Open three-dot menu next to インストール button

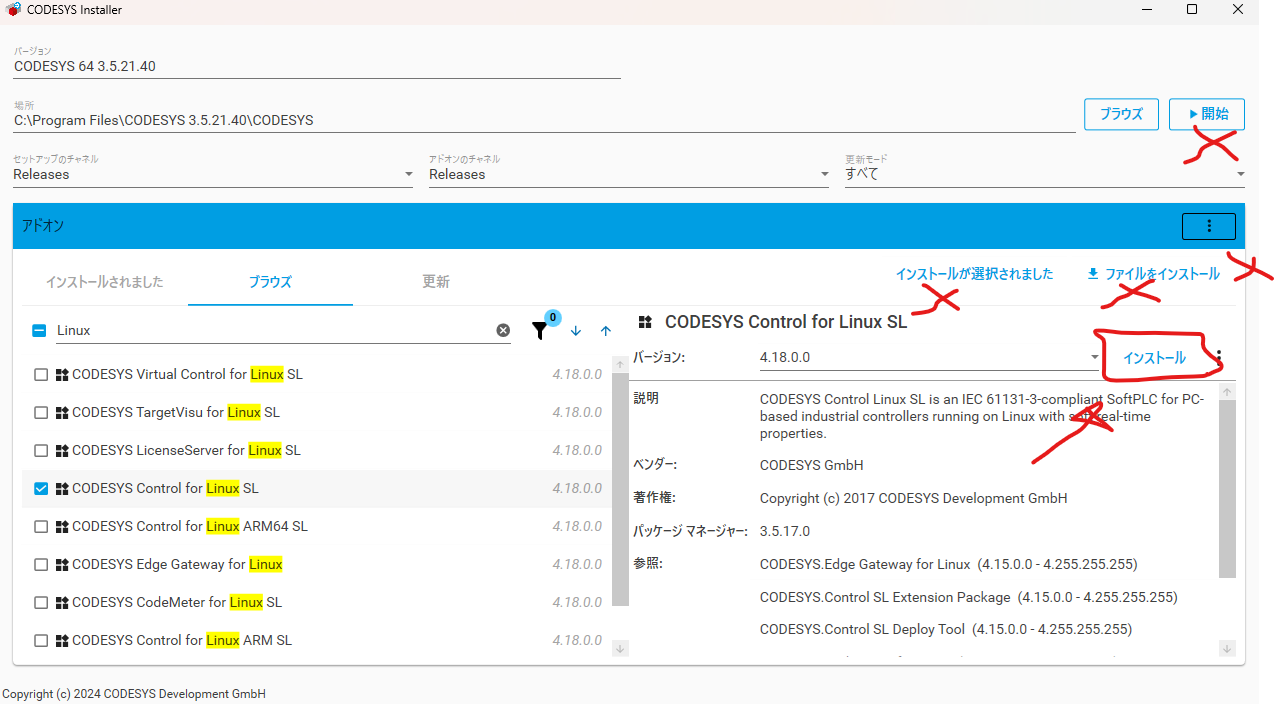tap(1219, 357)
